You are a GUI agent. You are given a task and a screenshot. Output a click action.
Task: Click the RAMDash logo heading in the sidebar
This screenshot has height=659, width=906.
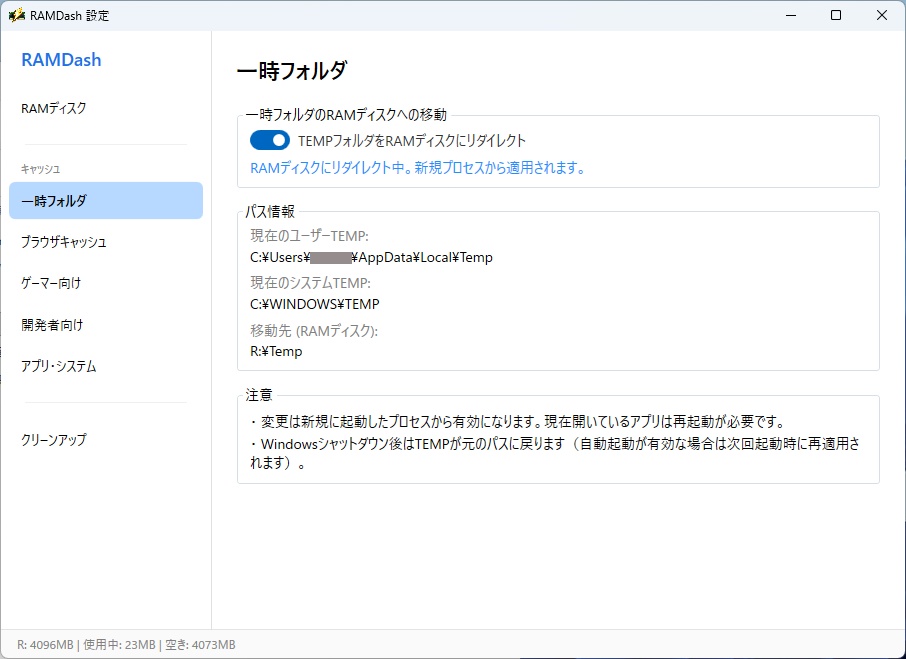tap(61, 59)
